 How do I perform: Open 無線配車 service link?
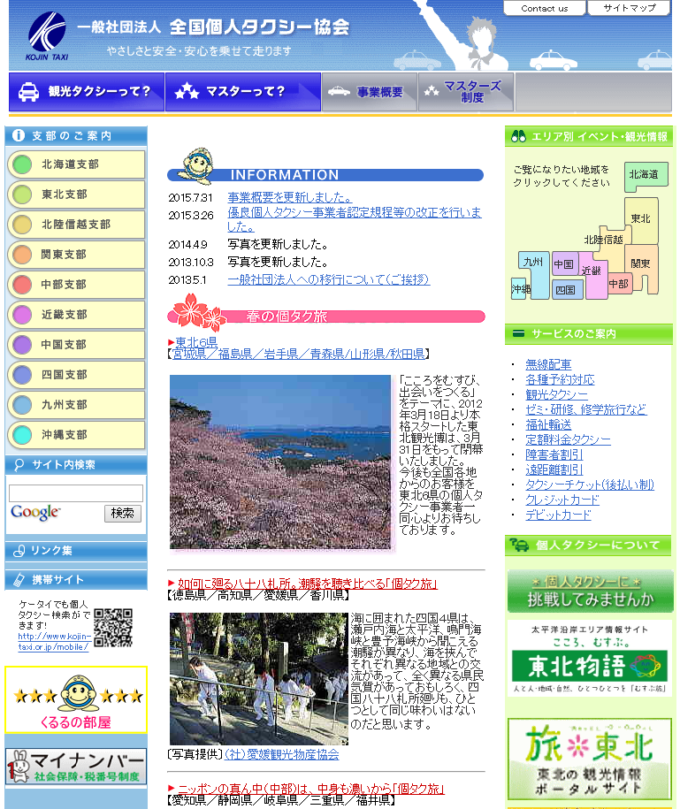548,365
